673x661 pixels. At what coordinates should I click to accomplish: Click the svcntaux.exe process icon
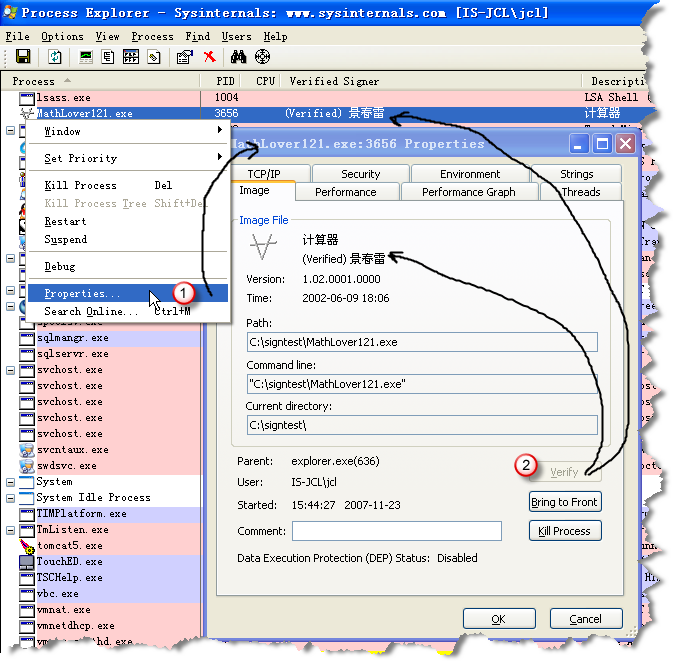27,450
